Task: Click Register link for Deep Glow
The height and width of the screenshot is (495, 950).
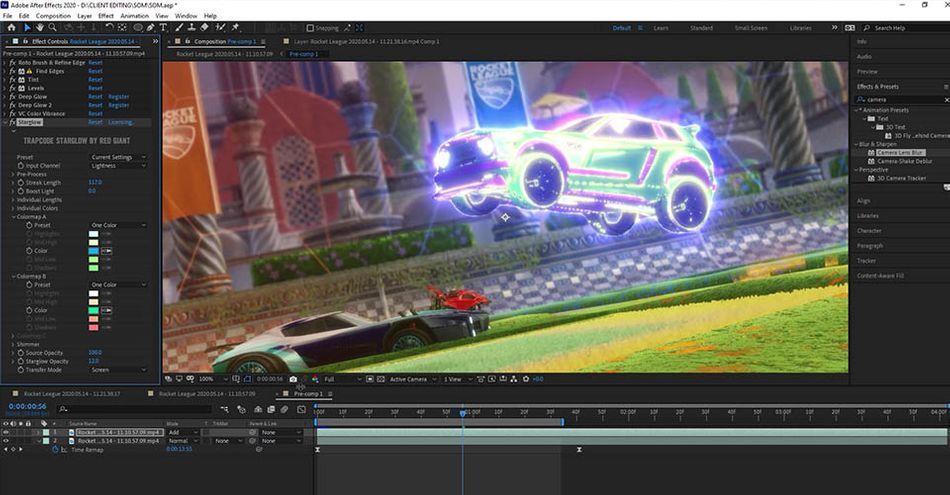Action: pyautogui.click(x=118, y=96)
